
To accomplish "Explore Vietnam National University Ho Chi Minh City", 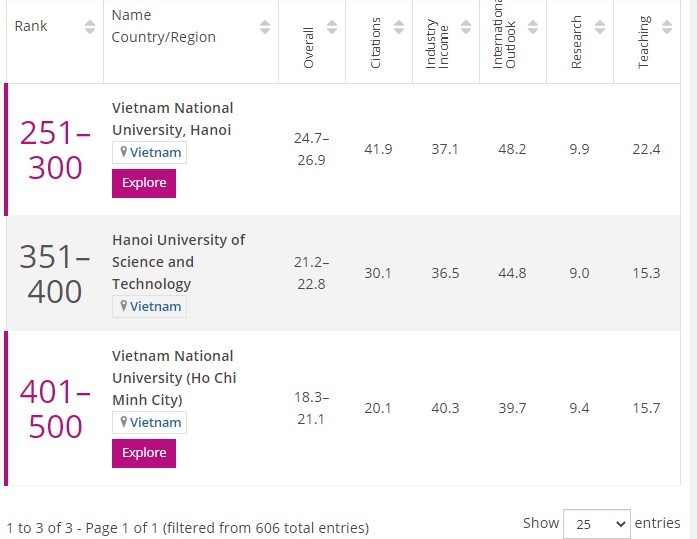I will (144, 454).
